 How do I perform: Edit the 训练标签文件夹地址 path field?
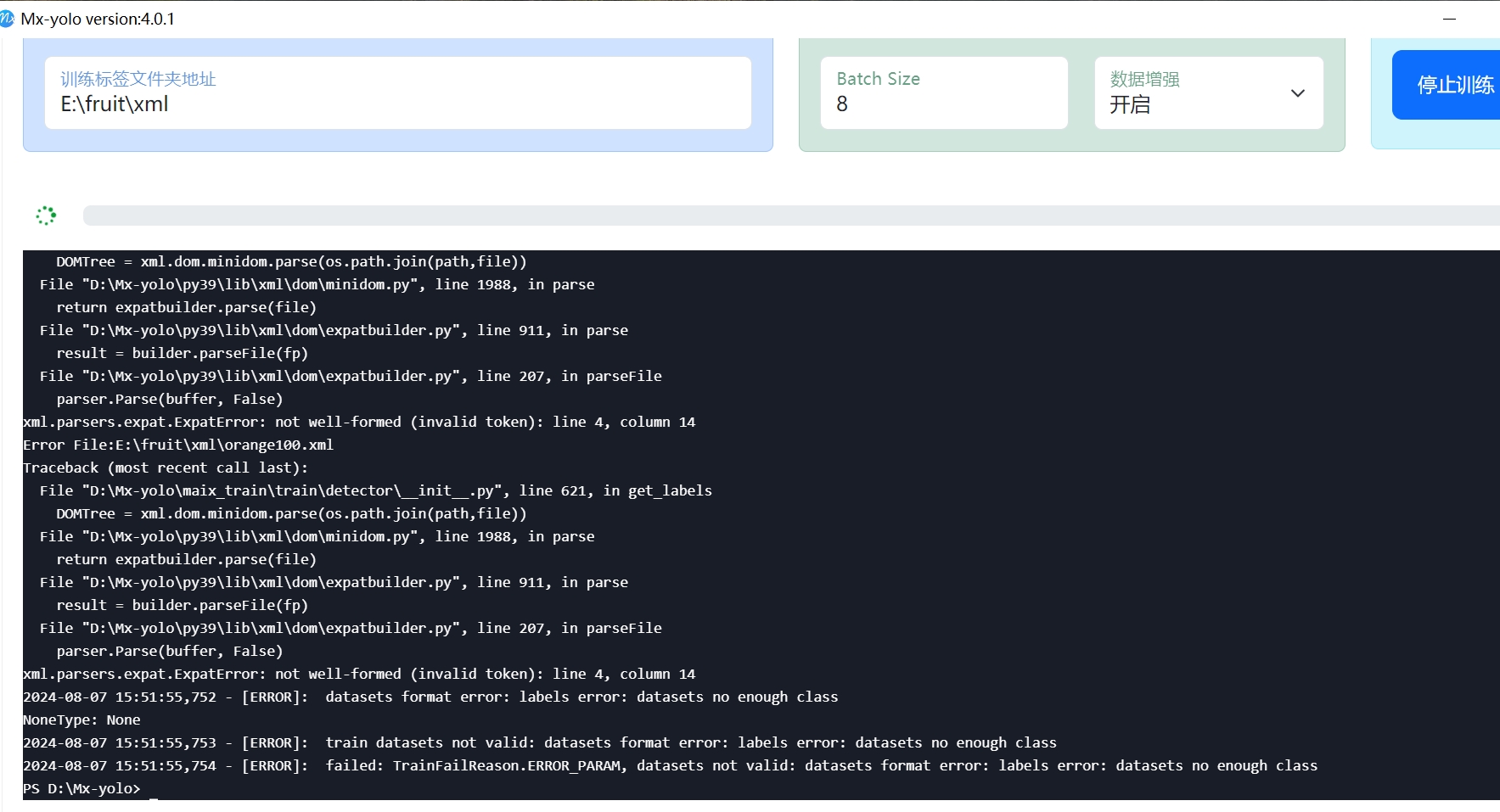pos(398,92)
